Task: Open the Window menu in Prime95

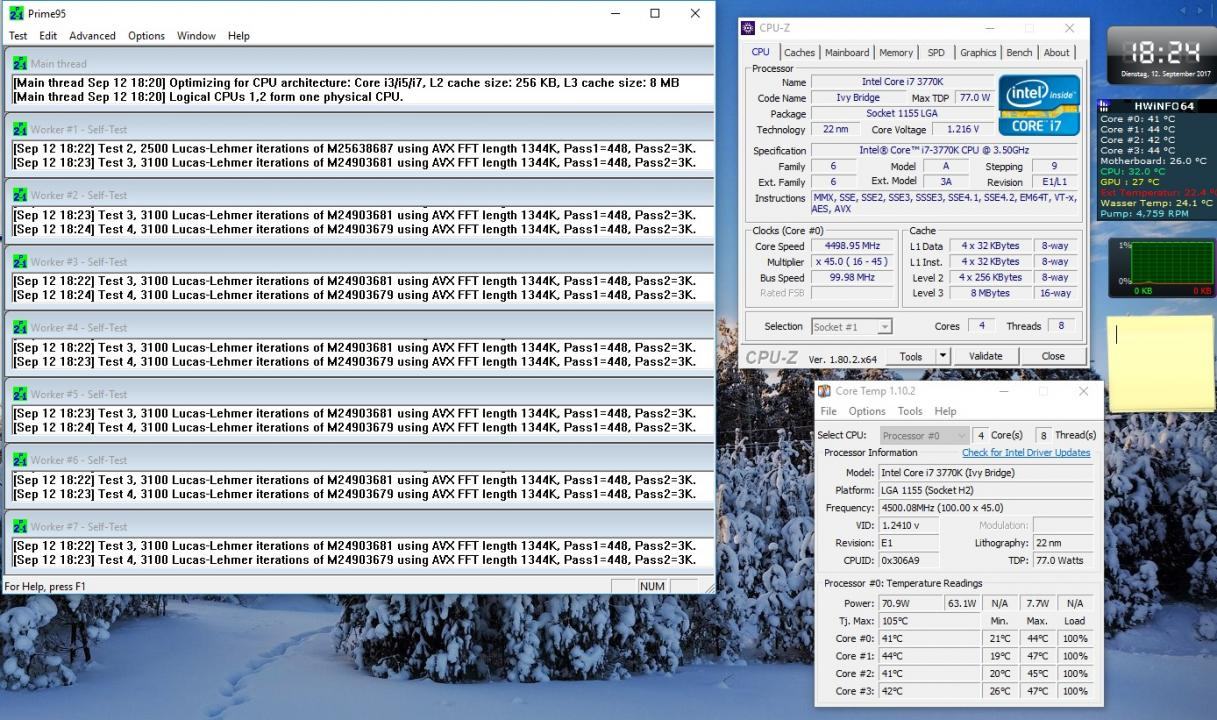Action: click(196, 35)
